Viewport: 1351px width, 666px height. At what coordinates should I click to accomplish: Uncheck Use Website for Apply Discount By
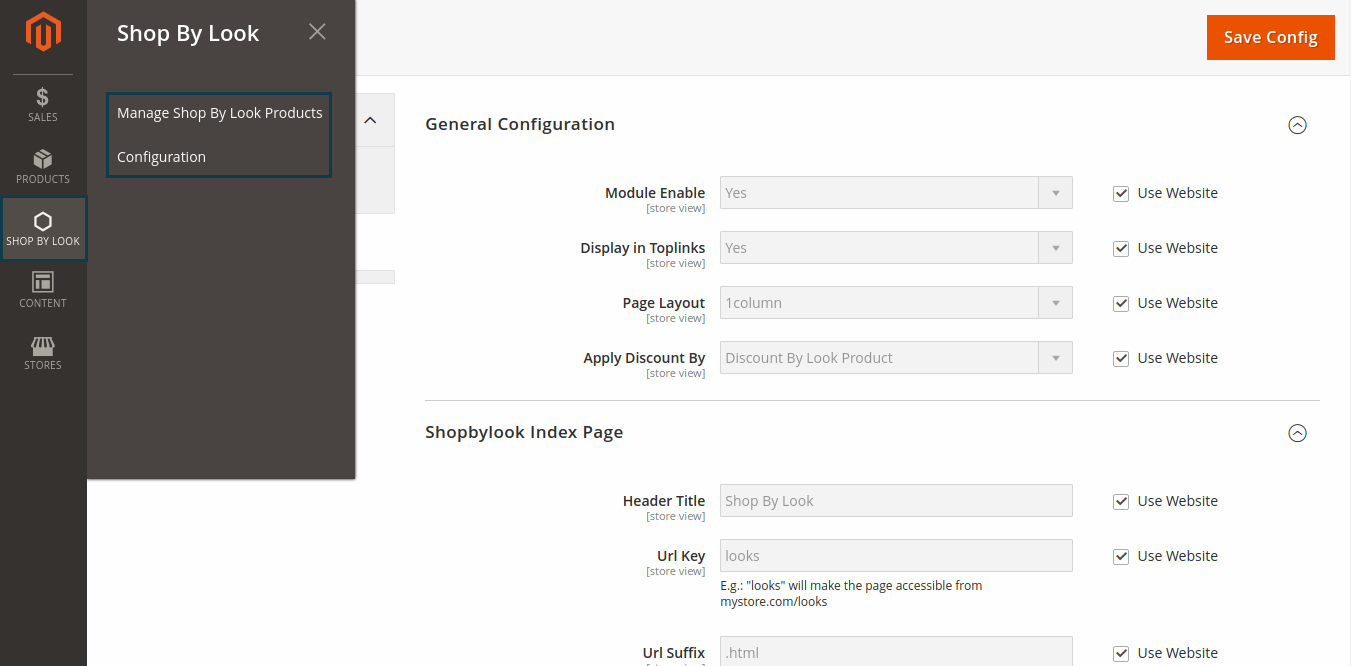[1121, 359]
